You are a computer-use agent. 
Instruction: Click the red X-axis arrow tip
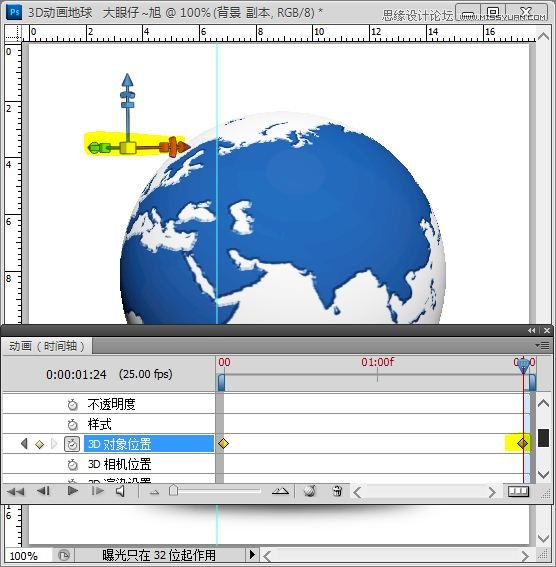[185, 147]
